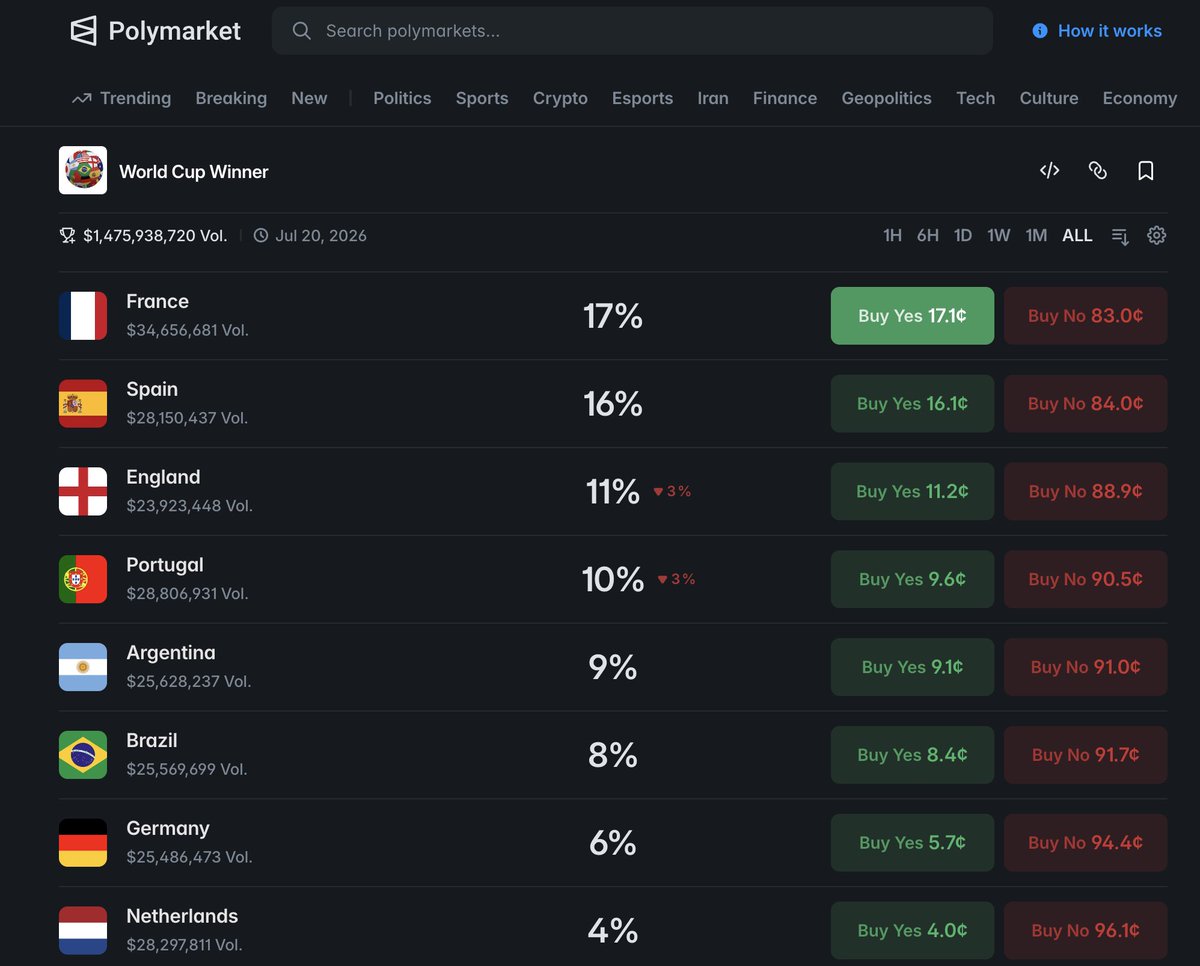
Task: Open the Iran category
Action: [x=713, y=98]
